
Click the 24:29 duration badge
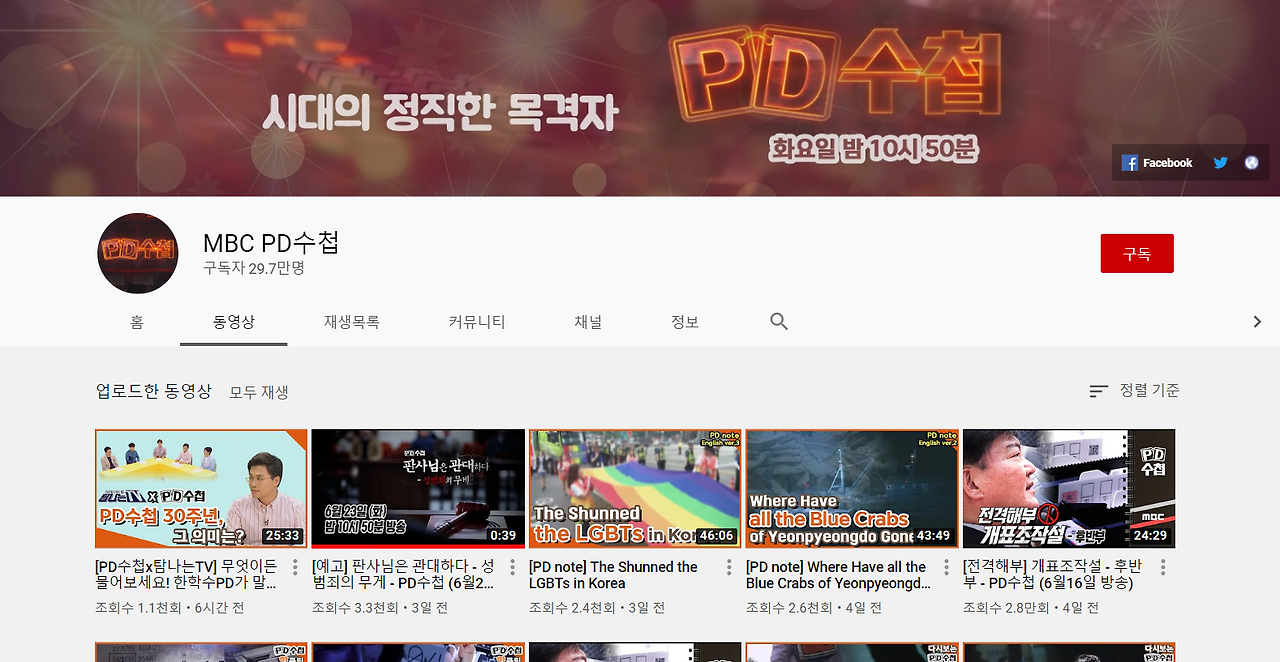point(1151,536)
